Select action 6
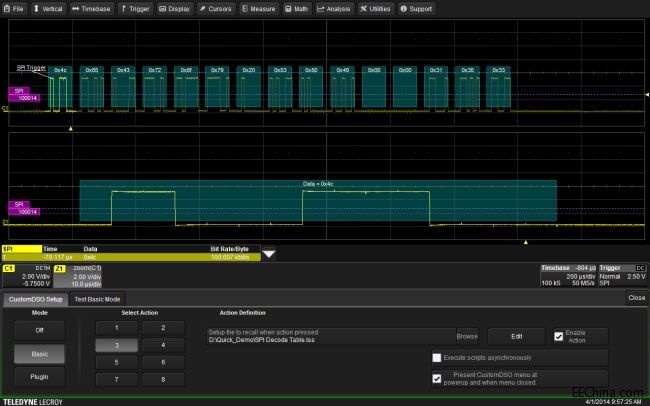 pyautogui.click(x=163, y=362)
